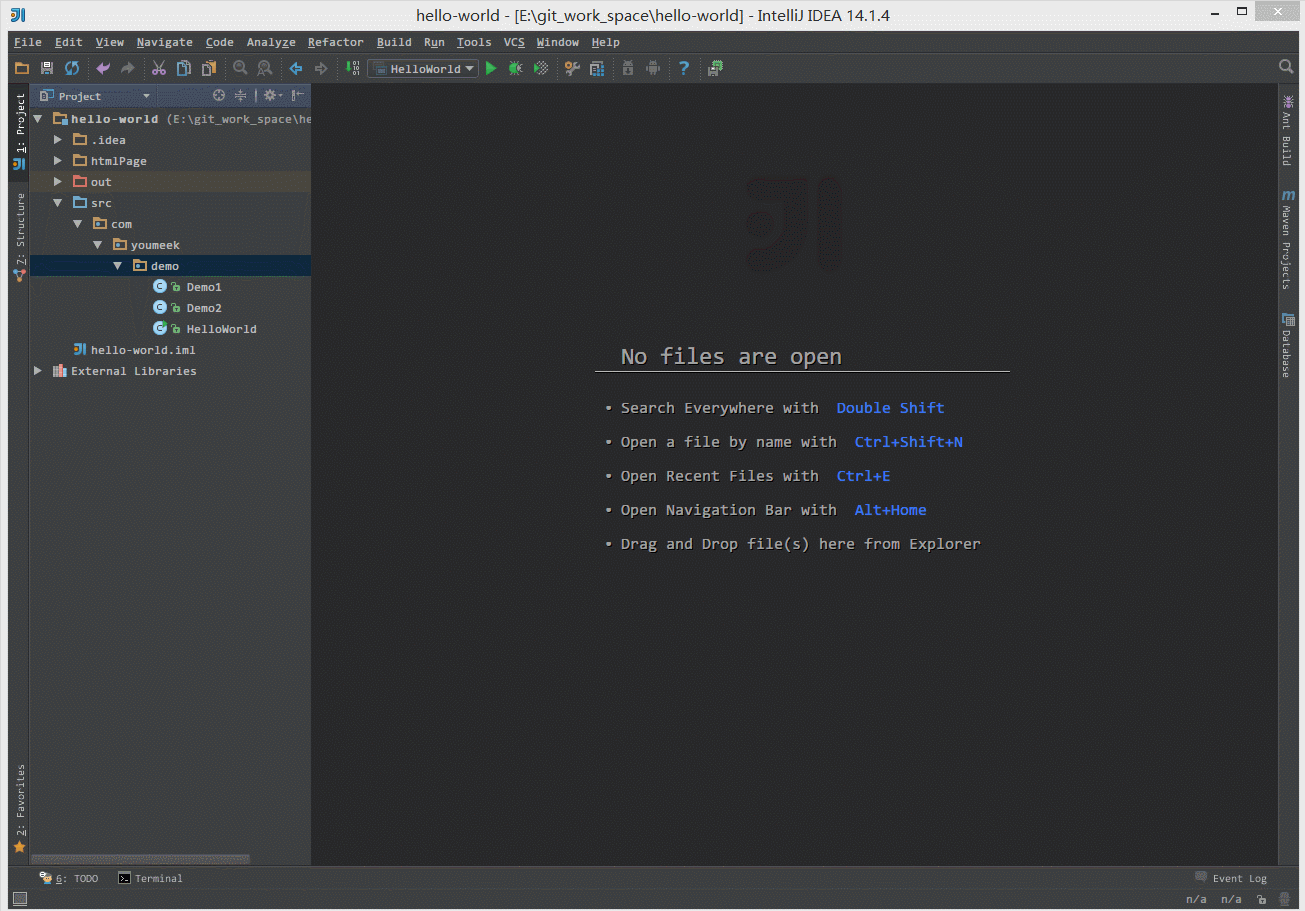This screenshot has height=911, width=1305.
Task: Click Scroll from Source in Project panel
Action: (219, 96)
